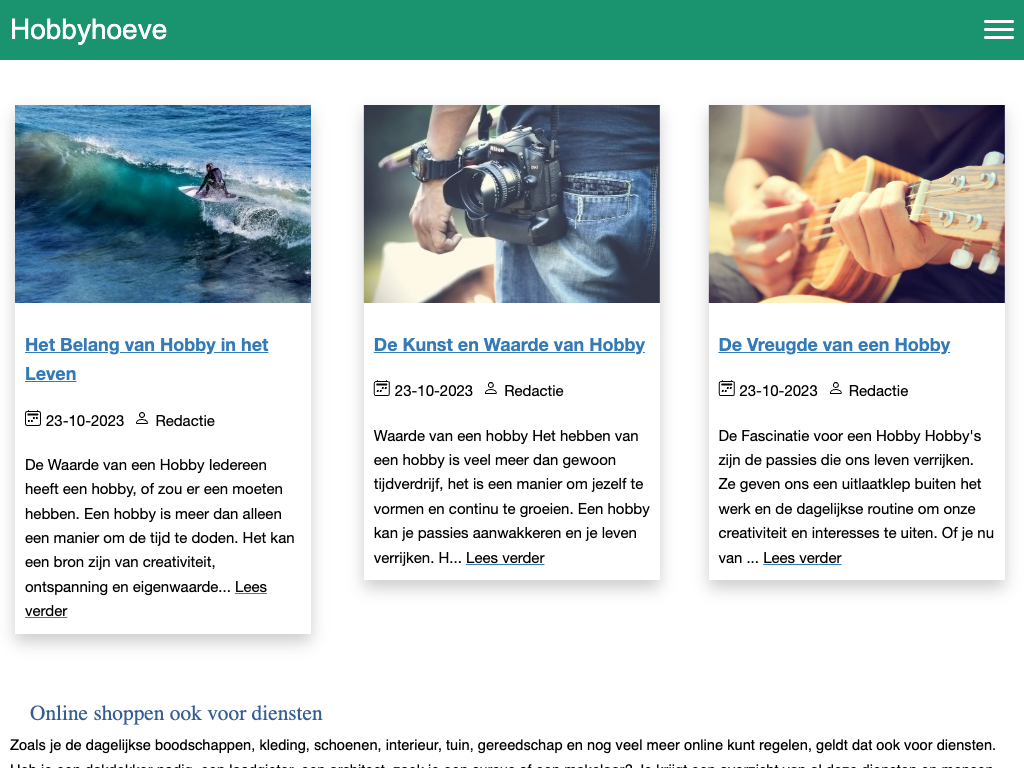Screen dimensions: 1024x768
Task: Click the ukulele guitar thumbnail
Action: 856,204
